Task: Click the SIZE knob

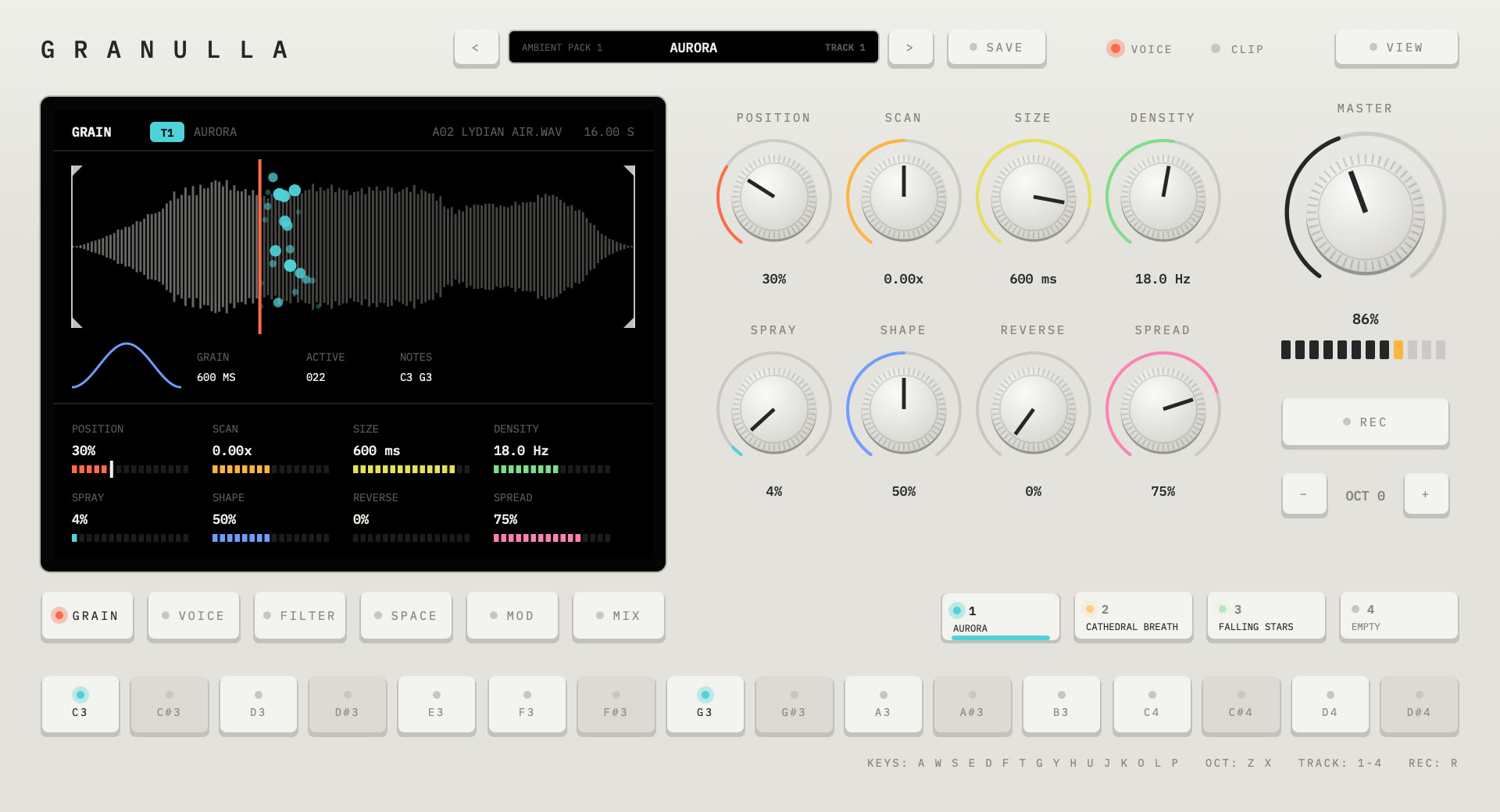Action: tap(1034, 197)
